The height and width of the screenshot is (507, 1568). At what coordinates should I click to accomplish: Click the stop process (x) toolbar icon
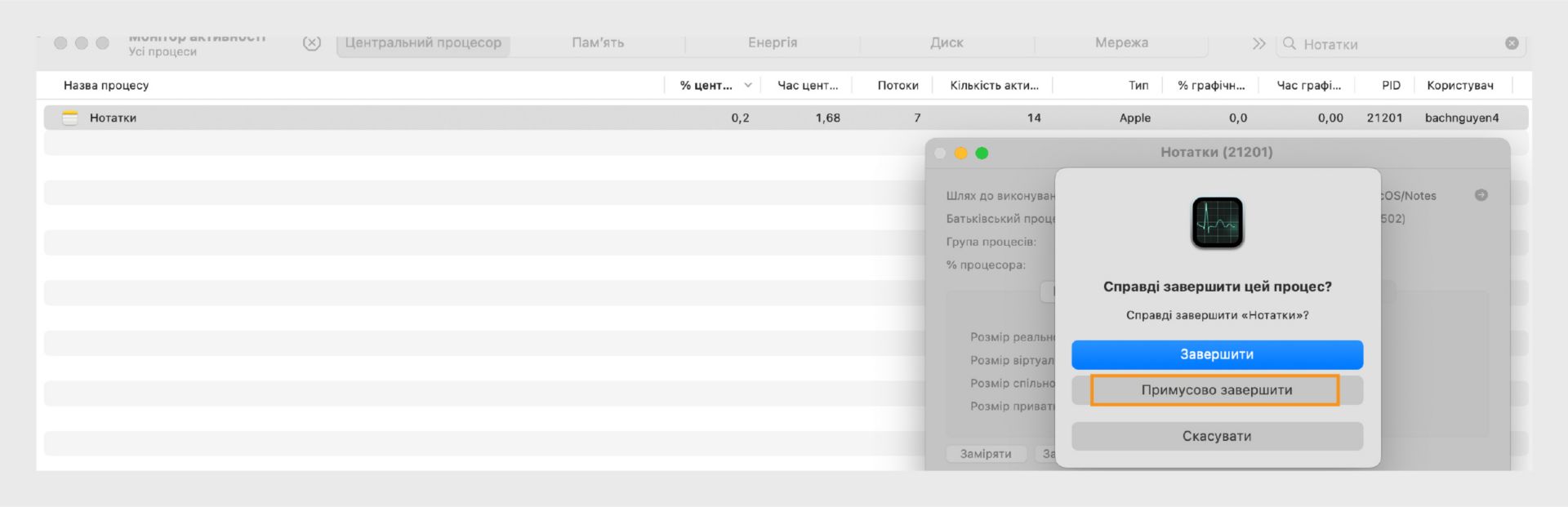pos(311,43)
